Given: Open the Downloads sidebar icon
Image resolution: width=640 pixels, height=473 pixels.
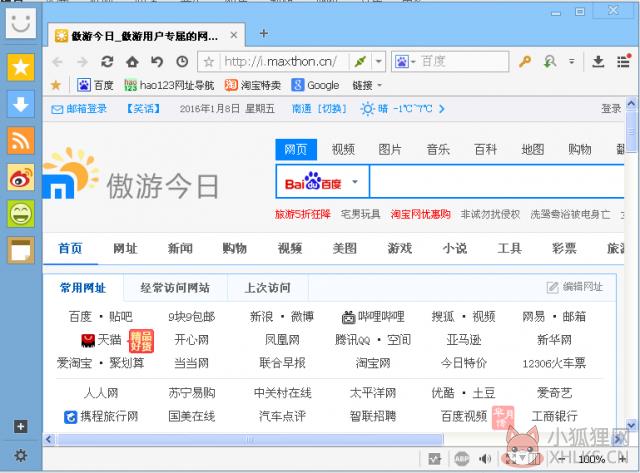Looking at the screenshot, I should pos(20,104).
